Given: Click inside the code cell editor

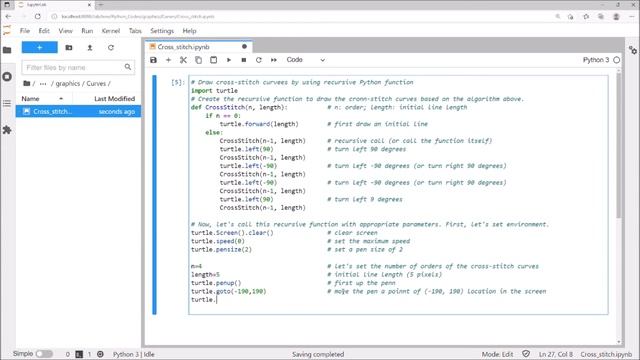Looking at the screenshot, I should coord(398,195).
